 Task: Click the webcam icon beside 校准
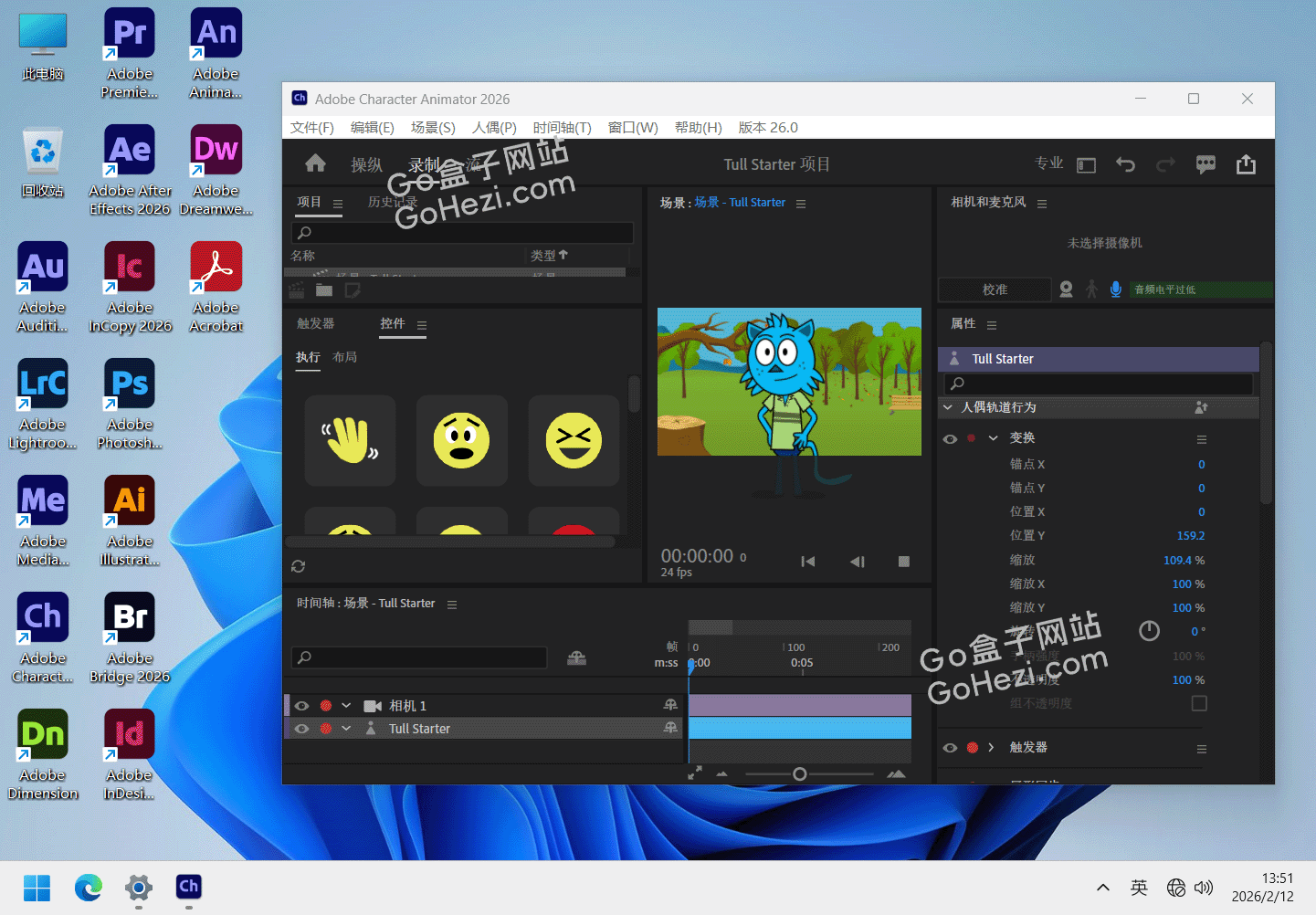[1066, 289]
